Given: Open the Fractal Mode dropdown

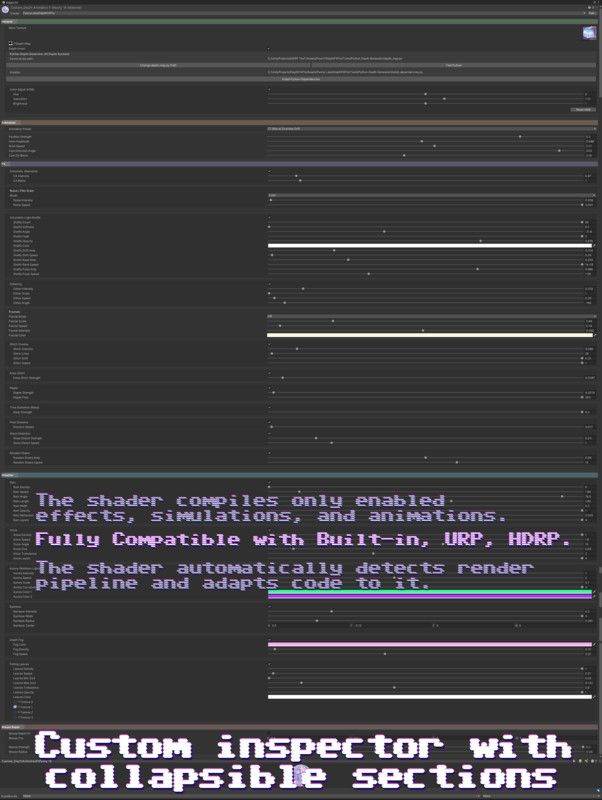Looking at the screenshot, I should [x=432, y=316].
